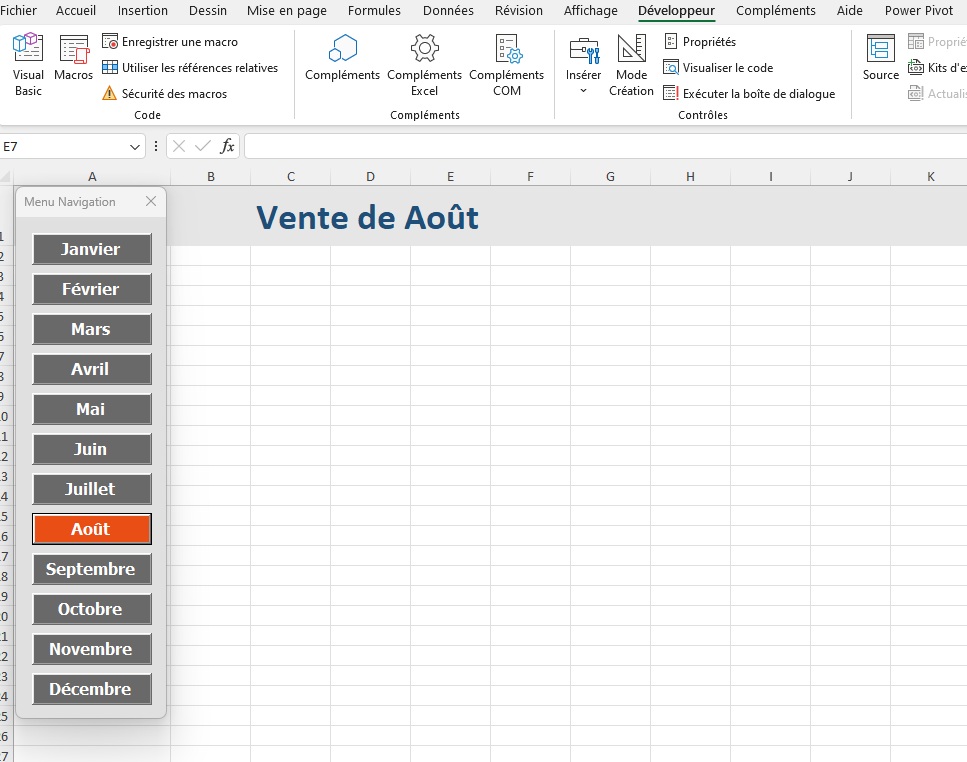This screenshot has width=967, height=762.
Task: Switch to the Power Pivot tab
Action: click(918, 11)
